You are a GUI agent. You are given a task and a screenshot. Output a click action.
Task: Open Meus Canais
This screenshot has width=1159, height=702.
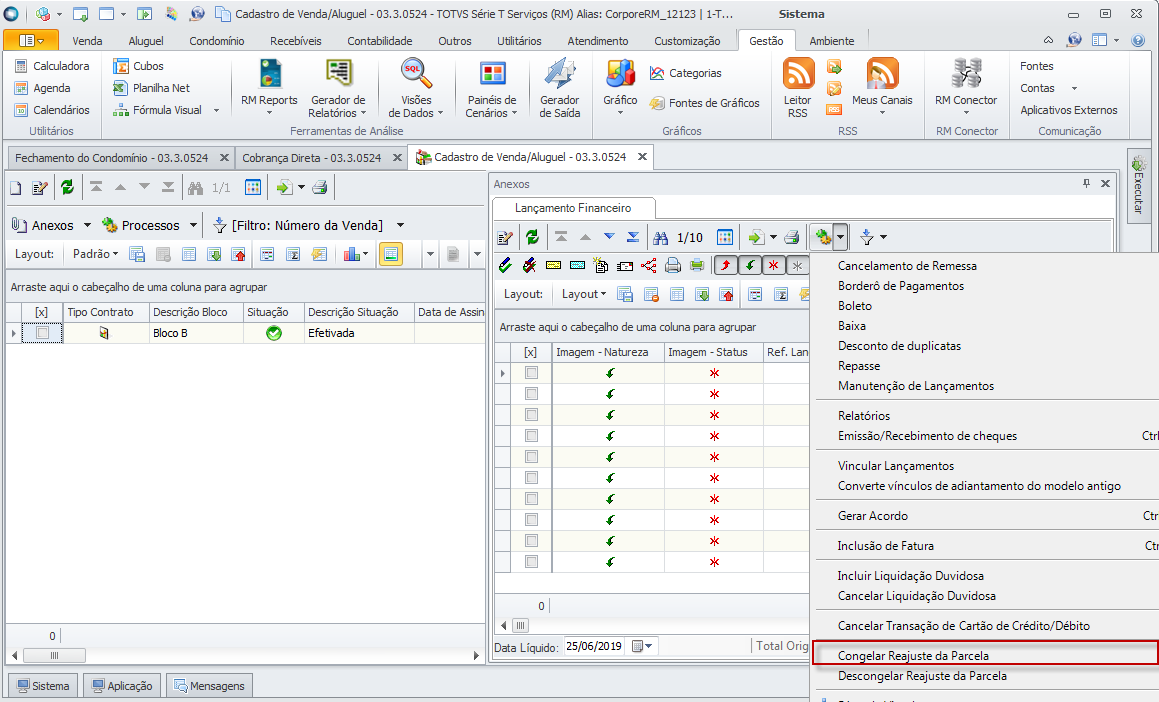pos(883,86)
